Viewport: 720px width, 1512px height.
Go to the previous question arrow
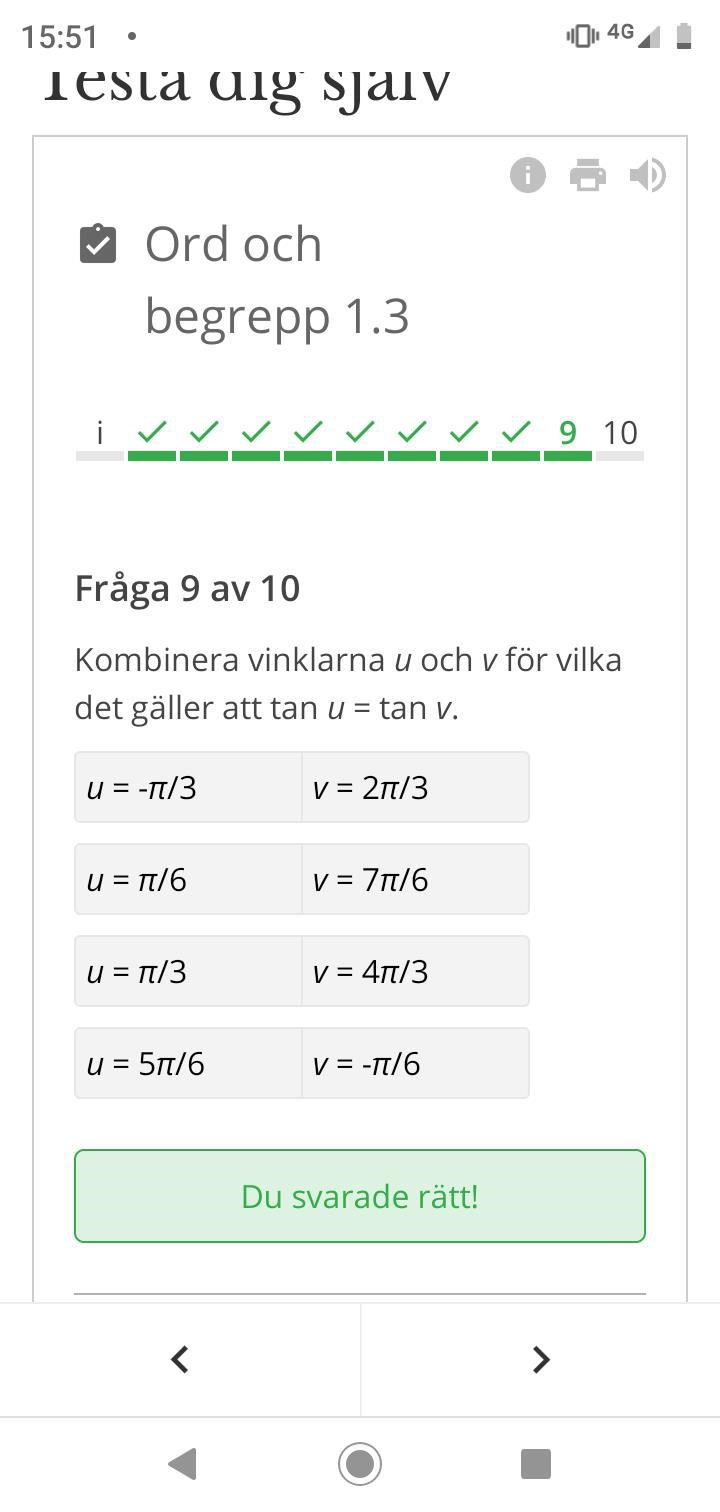click(x=180, y=1360)
